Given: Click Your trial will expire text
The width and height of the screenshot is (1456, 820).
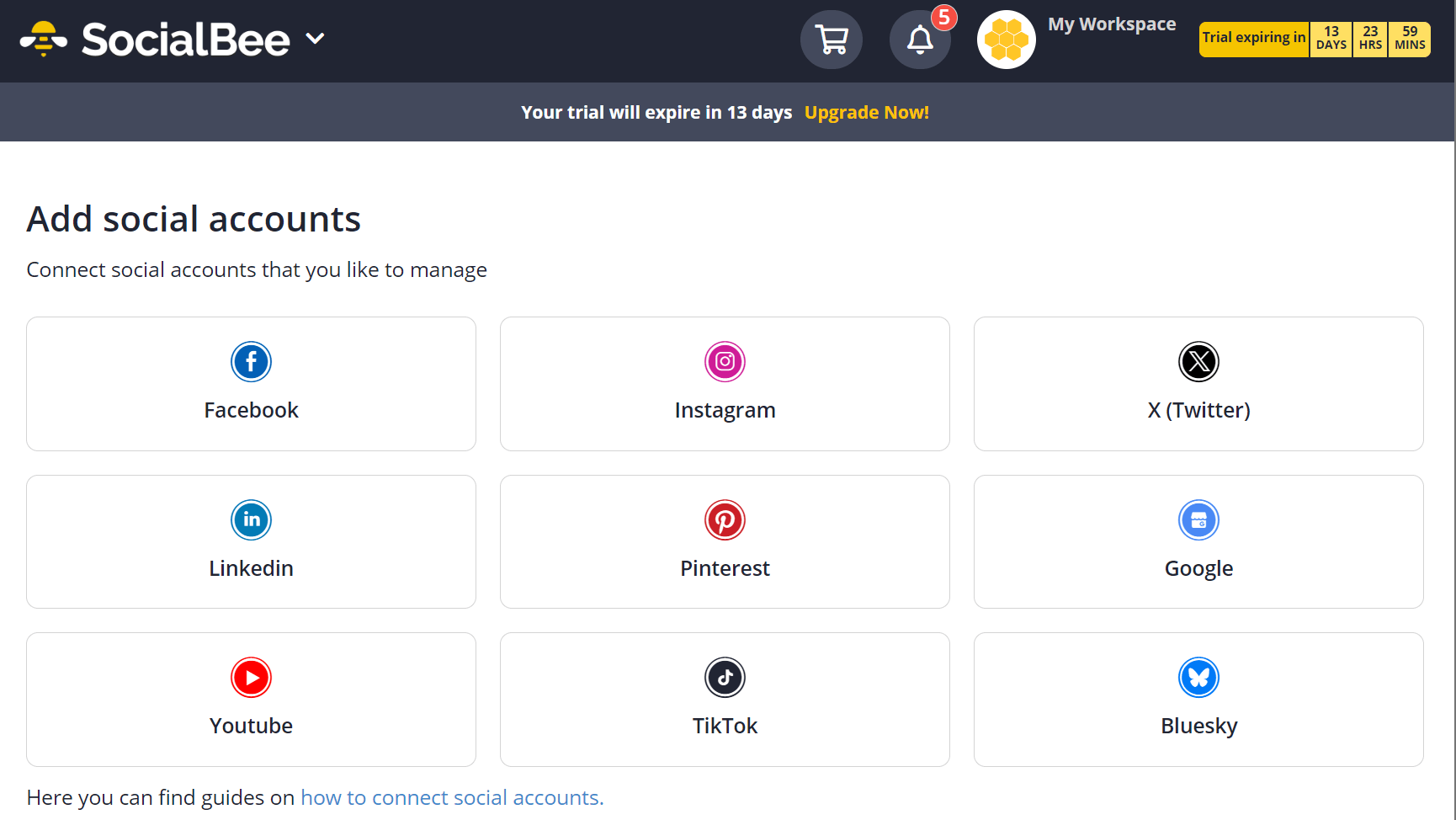Looking at the screenshot, I should (656, 112).
